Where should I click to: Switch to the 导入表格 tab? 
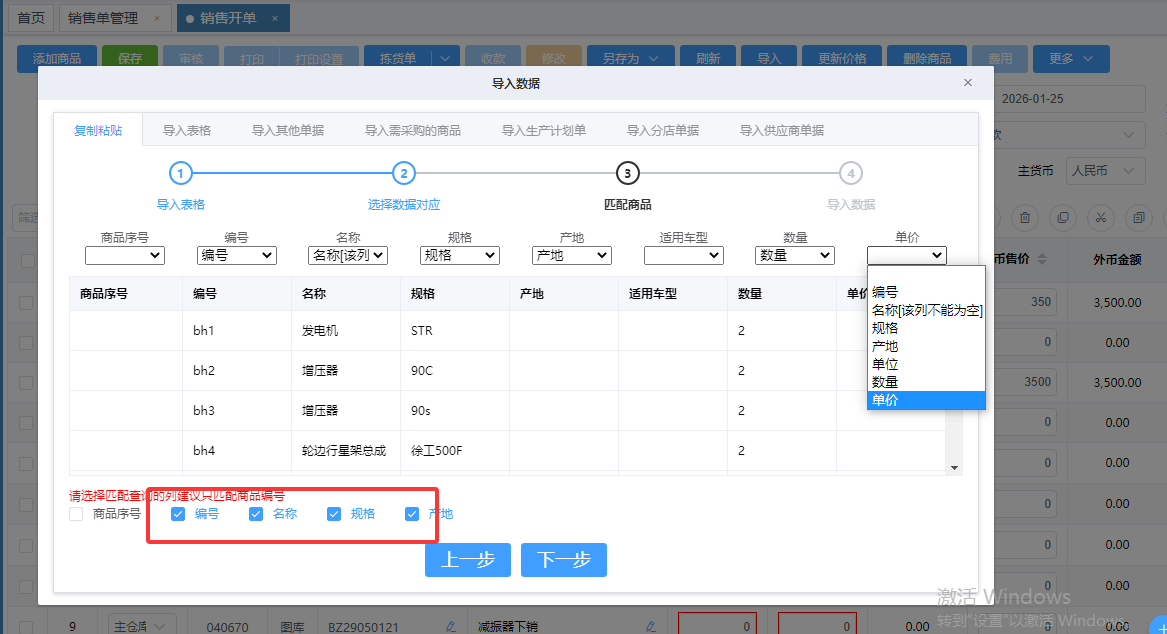tap(186, 130)
